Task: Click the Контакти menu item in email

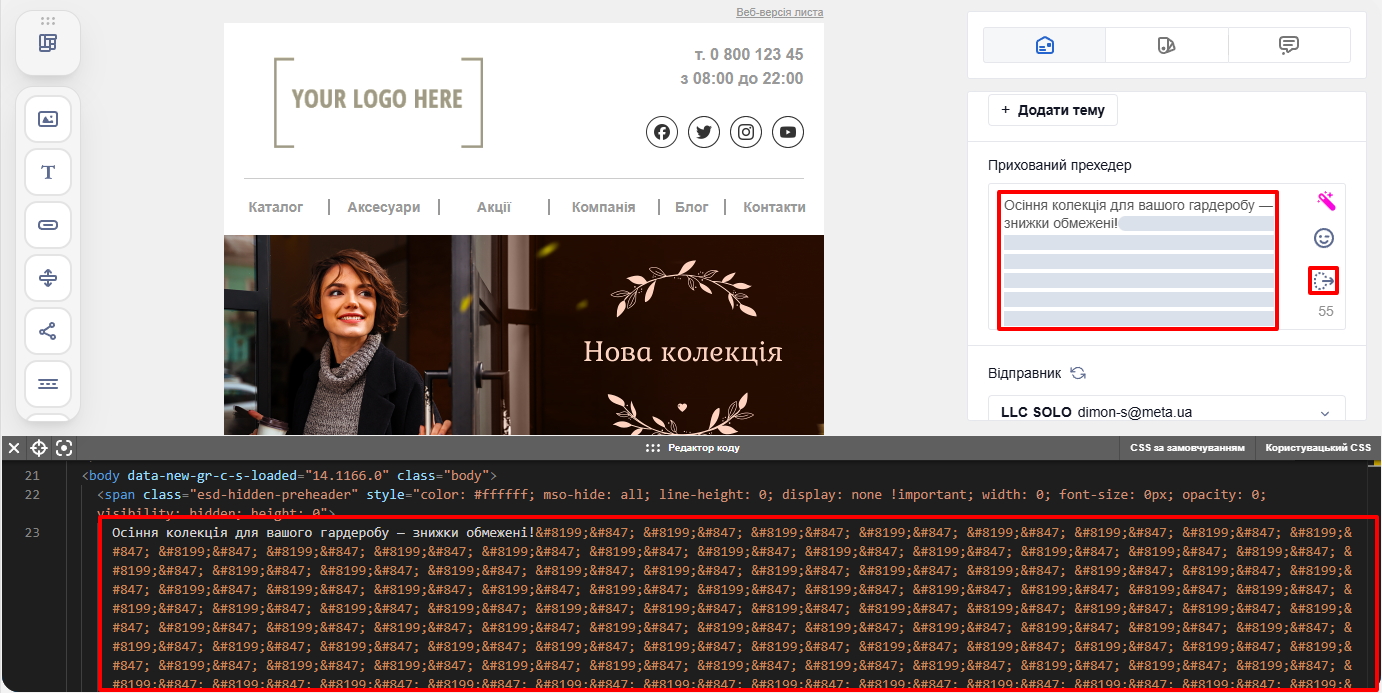Action: click(x=774, y=207)
